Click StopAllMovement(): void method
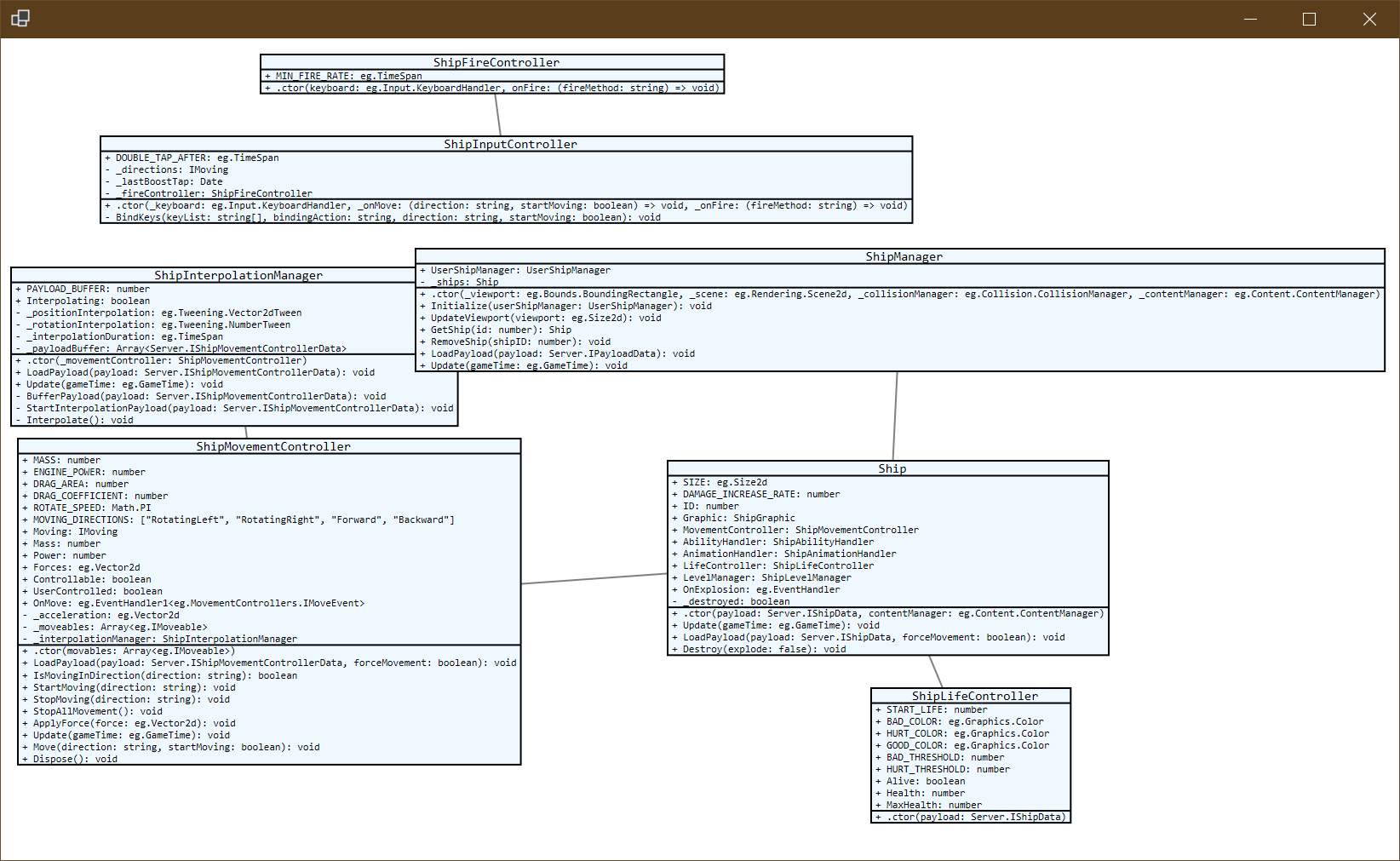 pos(92,711)
